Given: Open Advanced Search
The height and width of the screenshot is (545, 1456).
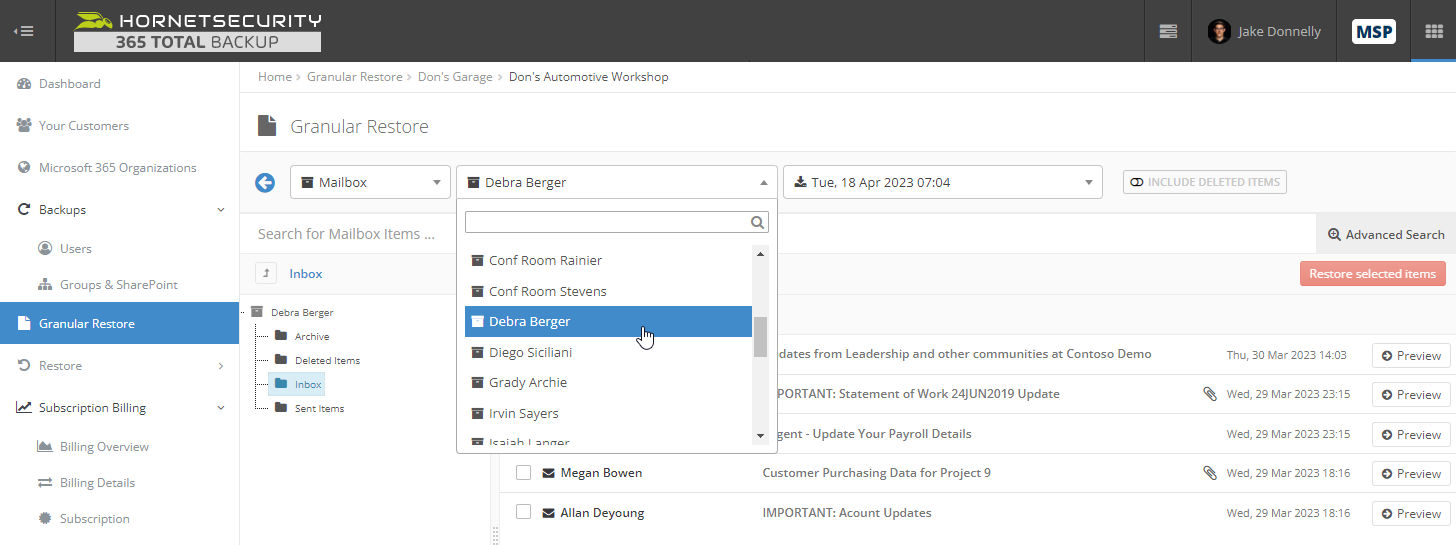Looking at the screenshot, I should [x=1386, y=234].
